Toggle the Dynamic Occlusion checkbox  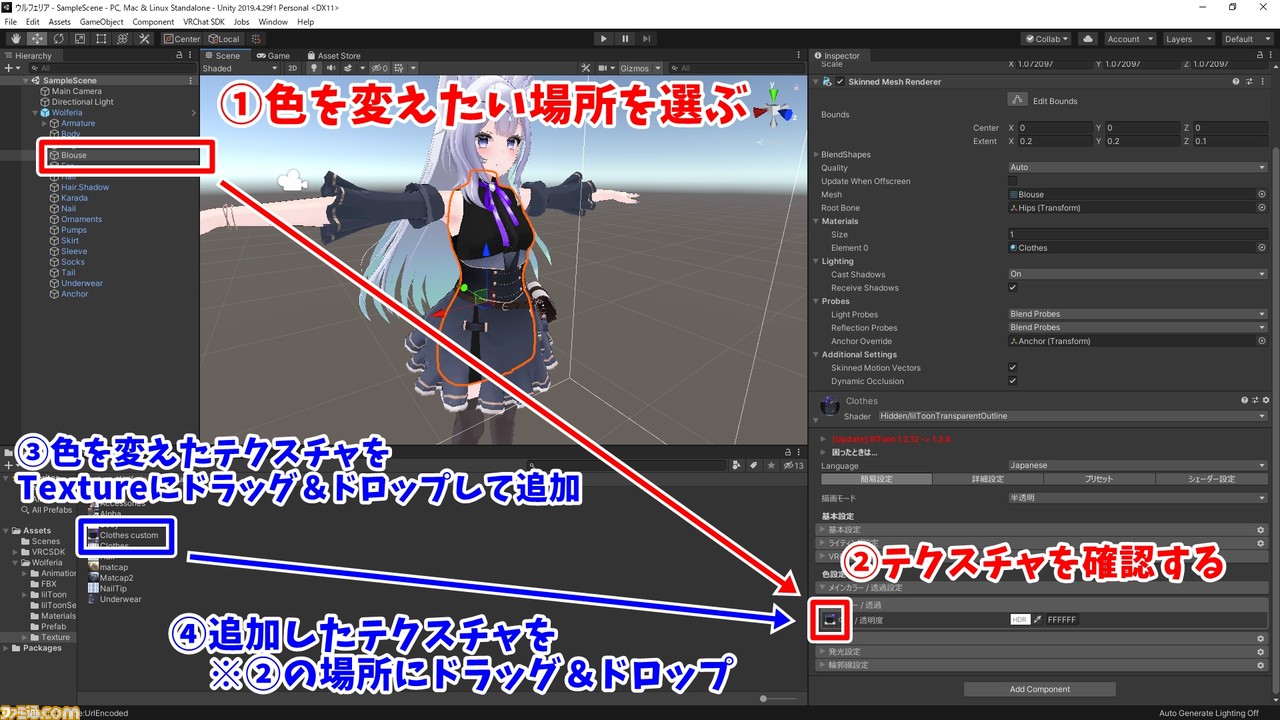tap(1013, 381)
